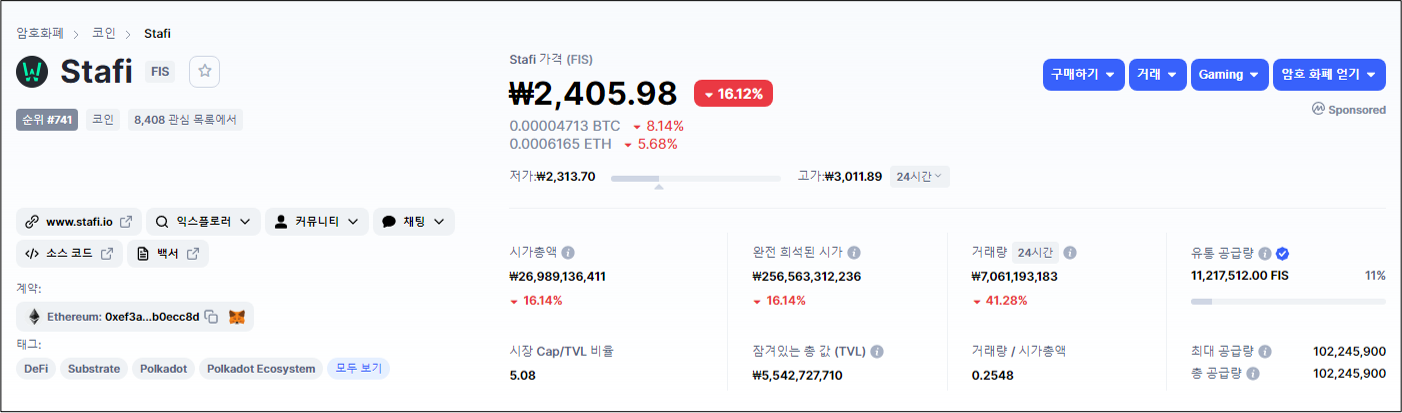Click info icon beside 최대 공급량
The width and height of the screenshot is (1402, 413).
(x=1265, y=352)
